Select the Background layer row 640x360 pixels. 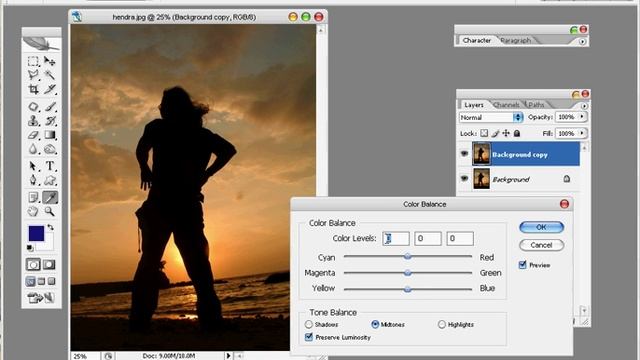519,179
